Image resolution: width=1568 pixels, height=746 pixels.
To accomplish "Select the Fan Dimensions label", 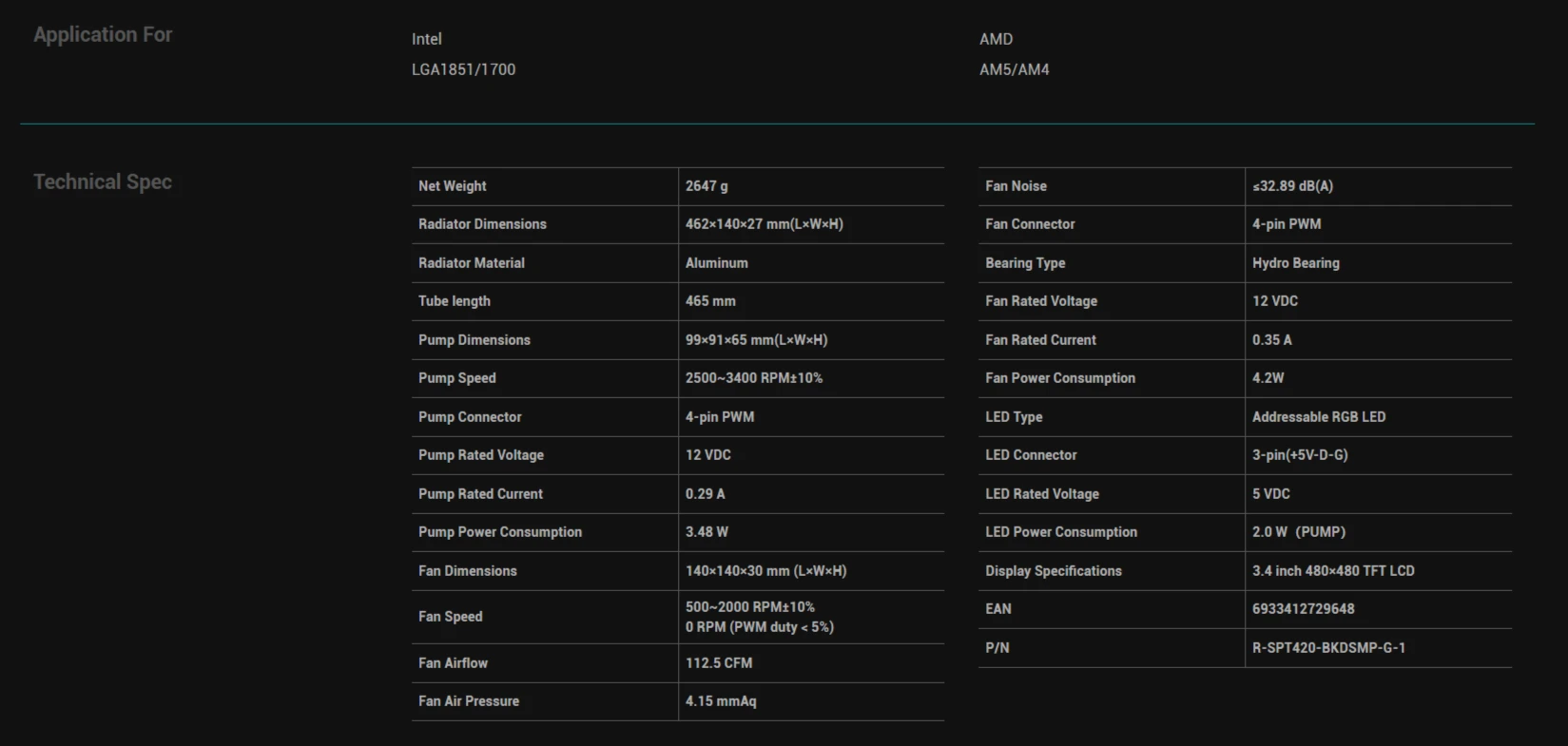I will click(x=468, y=571).
